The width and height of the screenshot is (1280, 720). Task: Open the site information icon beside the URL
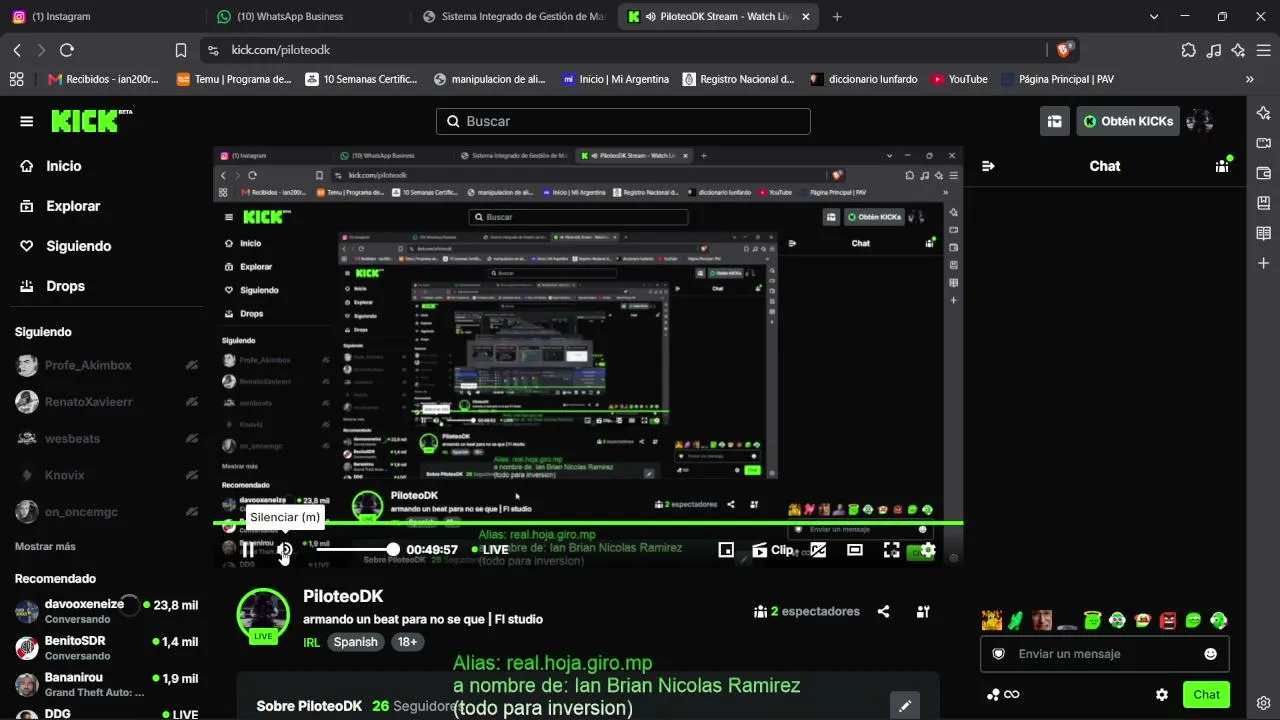point(212,50)
